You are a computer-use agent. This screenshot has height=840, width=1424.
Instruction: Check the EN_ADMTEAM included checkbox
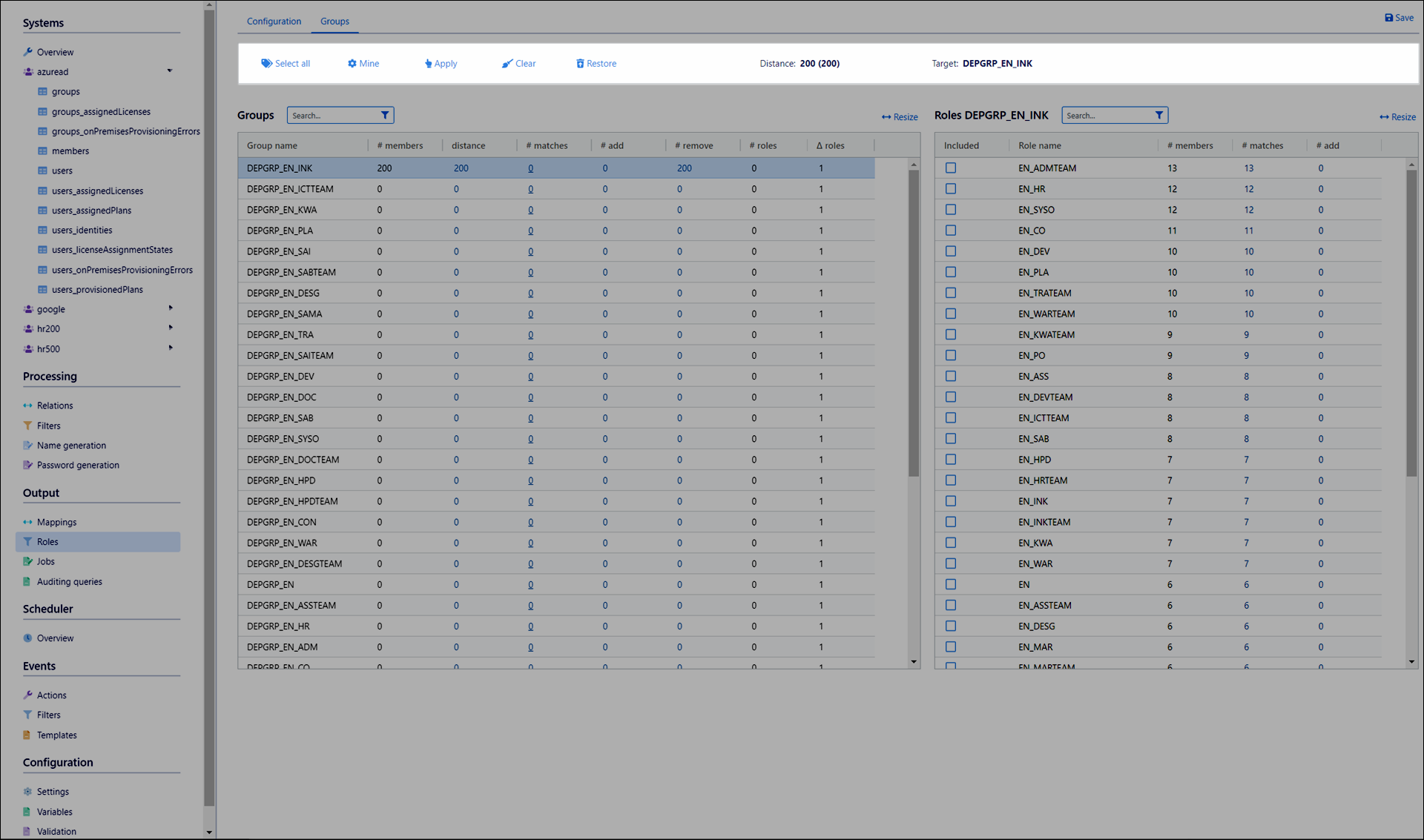pyautogui.click(x=951, y=168)
